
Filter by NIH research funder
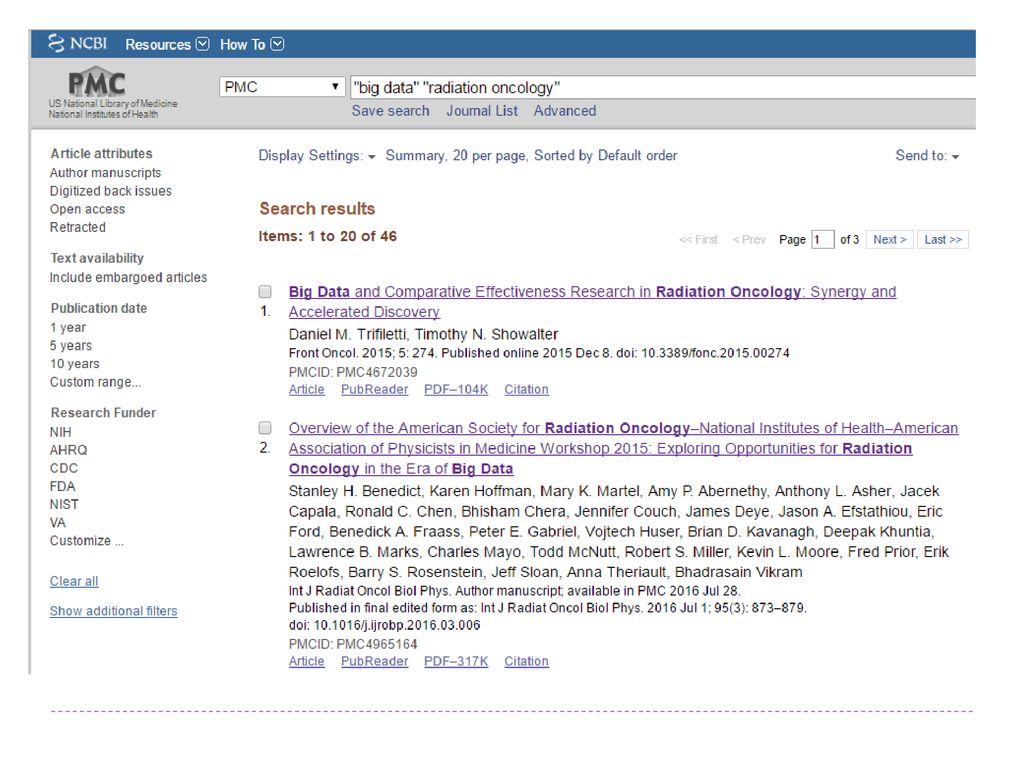click(61, 432)
